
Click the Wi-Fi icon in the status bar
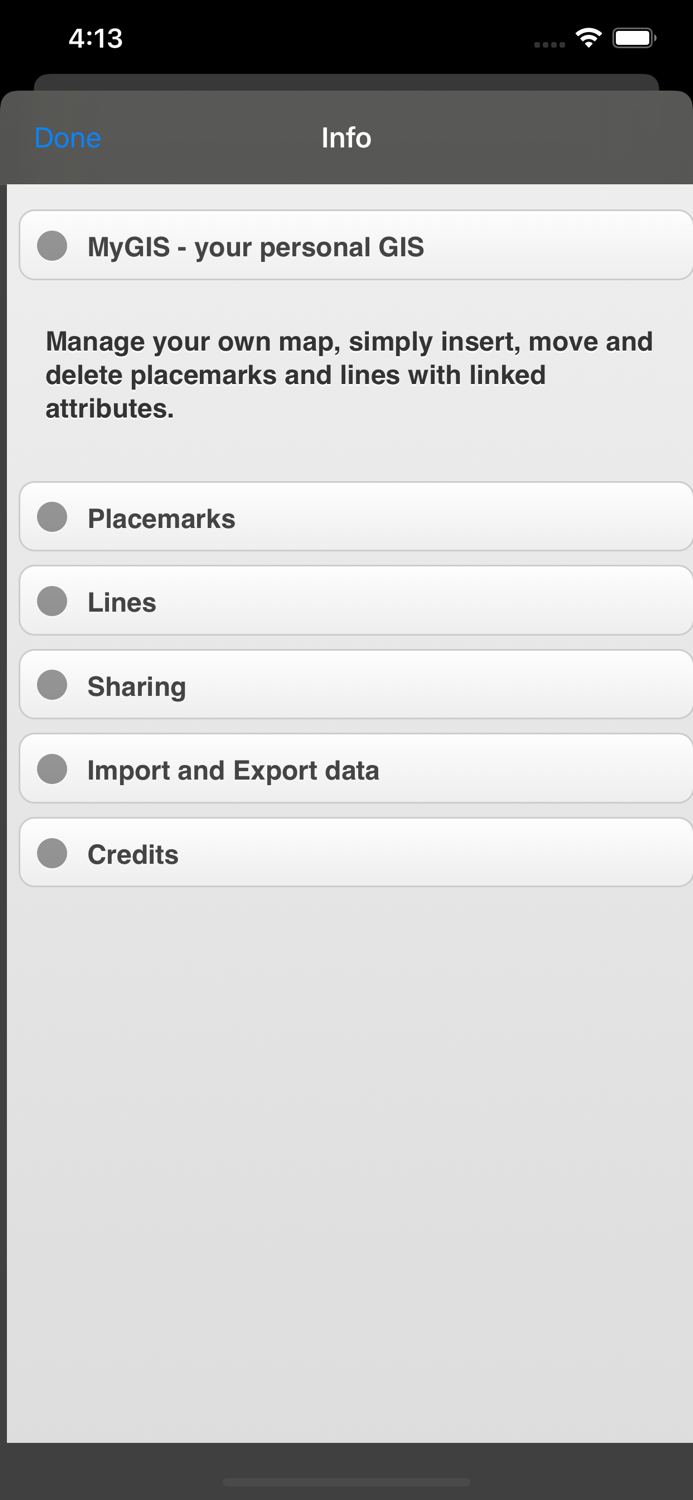588,36
